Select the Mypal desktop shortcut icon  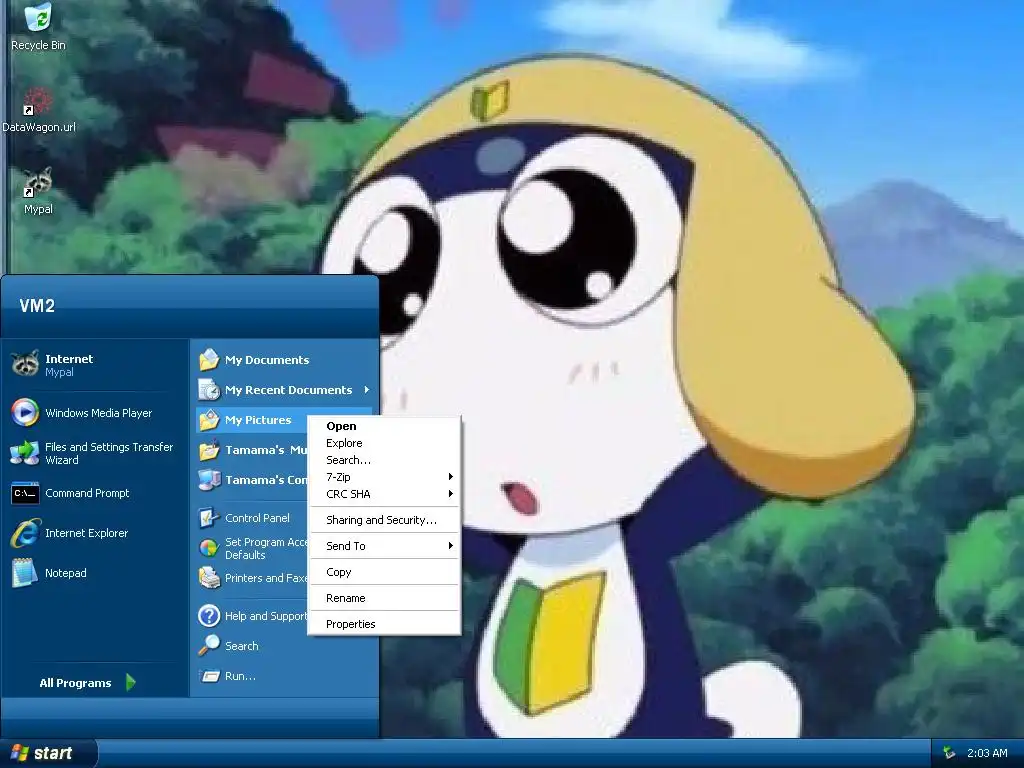click(x=38, y=182)
